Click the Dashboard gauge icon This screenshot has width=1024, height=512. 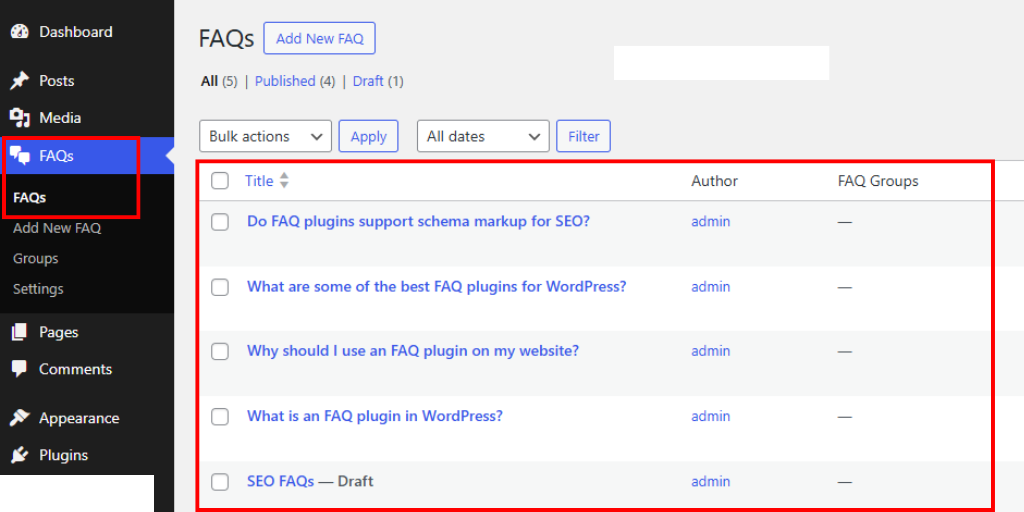[x=20, y=31]
